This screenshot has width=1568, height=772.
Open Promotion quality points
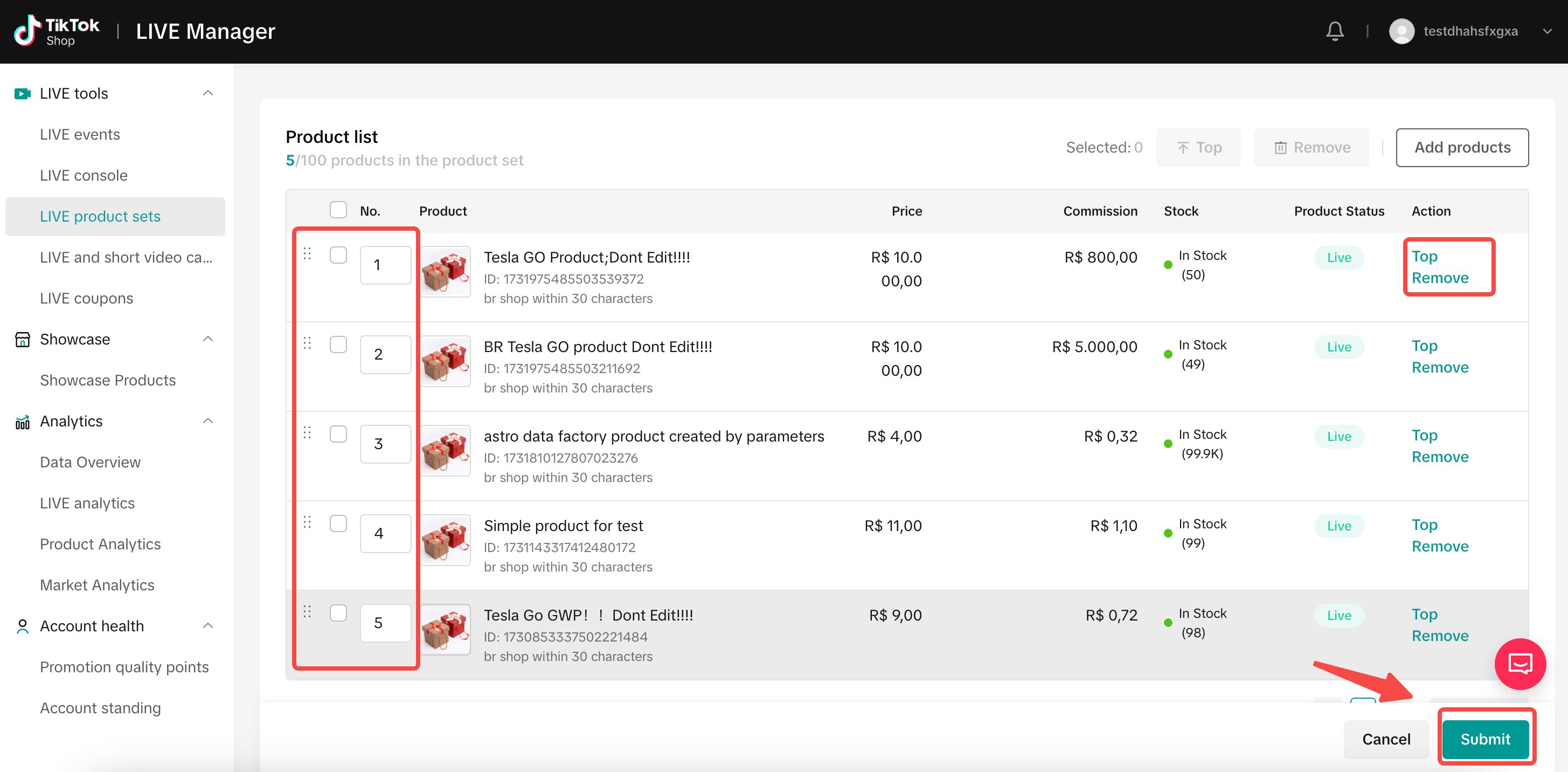coord(124,667)
